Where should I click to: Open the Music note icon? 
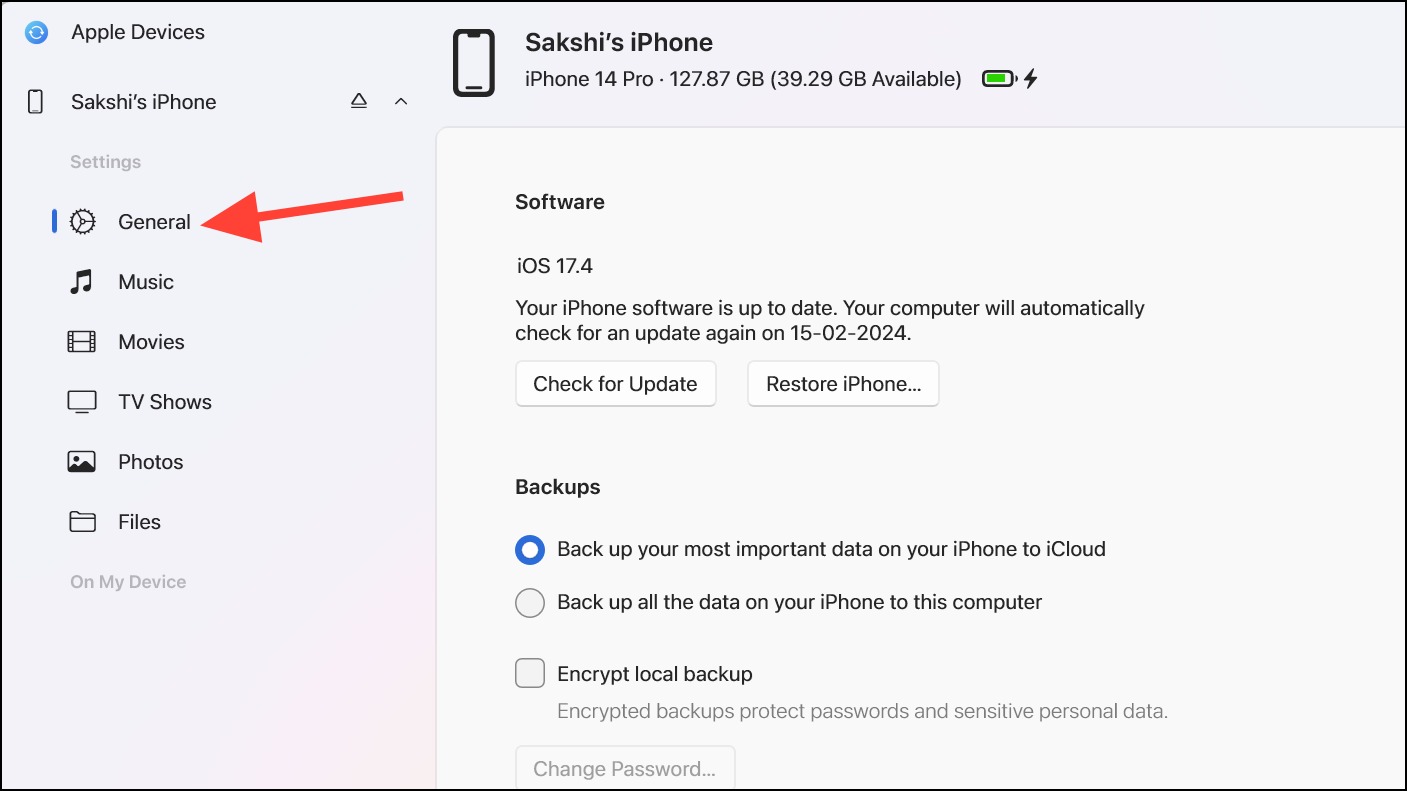tap(81, 282)
